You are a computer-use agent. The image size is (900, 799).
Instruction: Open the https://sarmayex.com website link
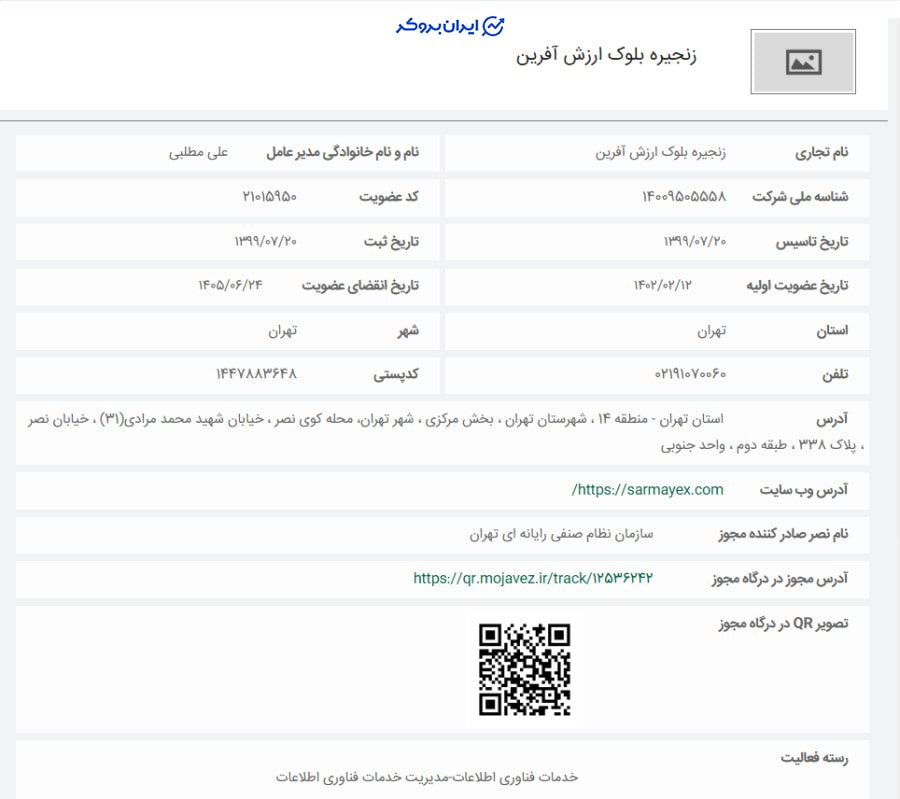click(647, 490)
